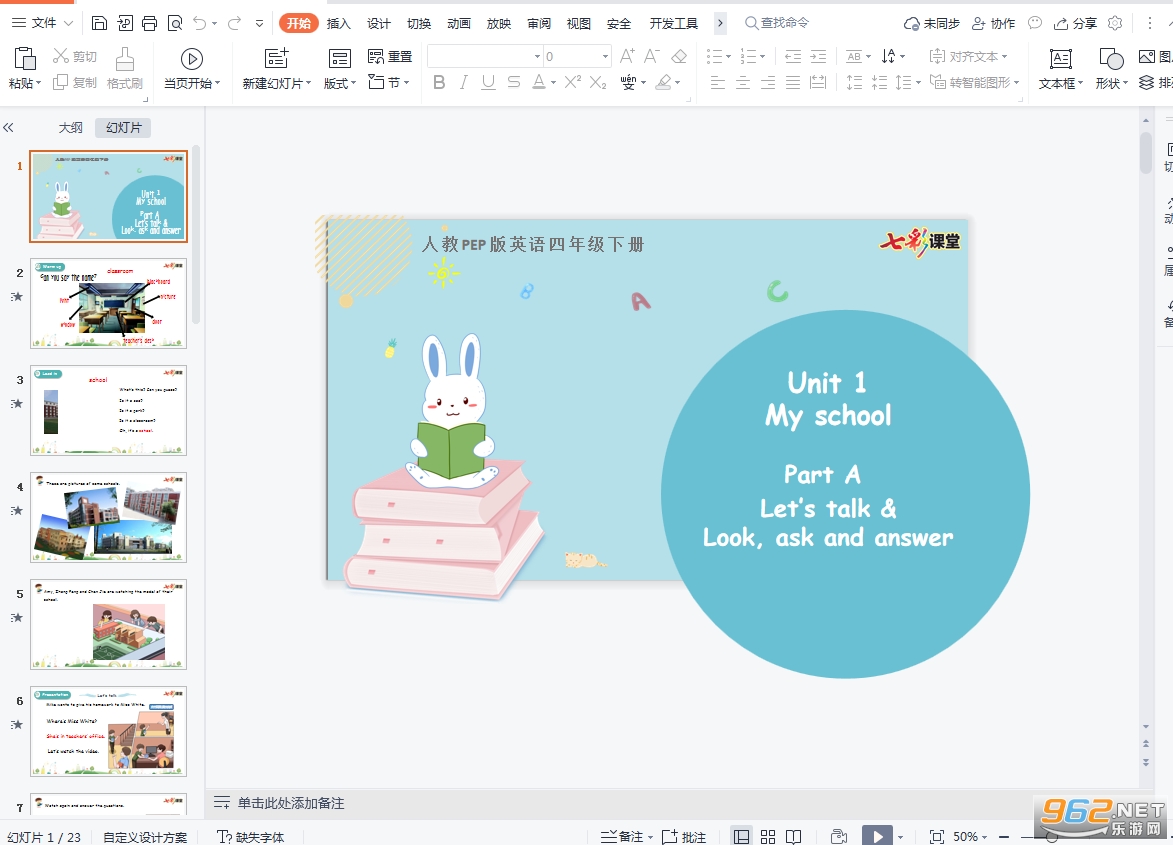The height and width of the screenshot is (845, 1173).
Task: Open the bulleted list dropdown arrow
Action: click(728, 57)
